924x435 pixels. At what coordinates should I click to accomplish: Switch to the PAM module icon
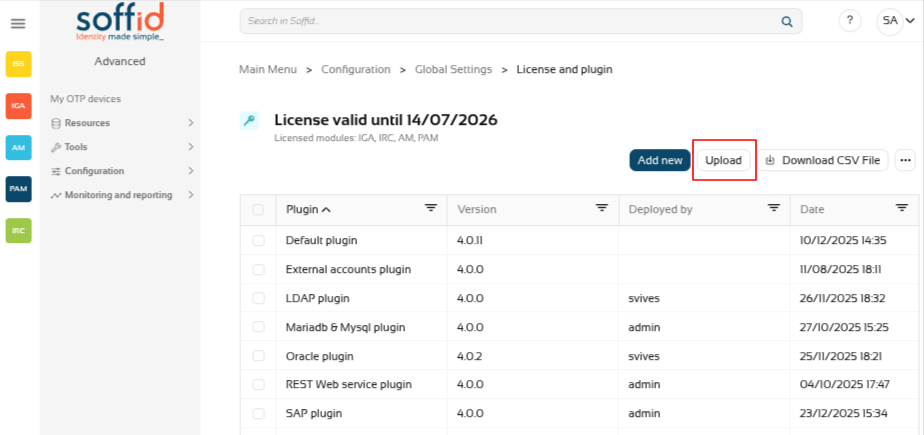point(18,189)
